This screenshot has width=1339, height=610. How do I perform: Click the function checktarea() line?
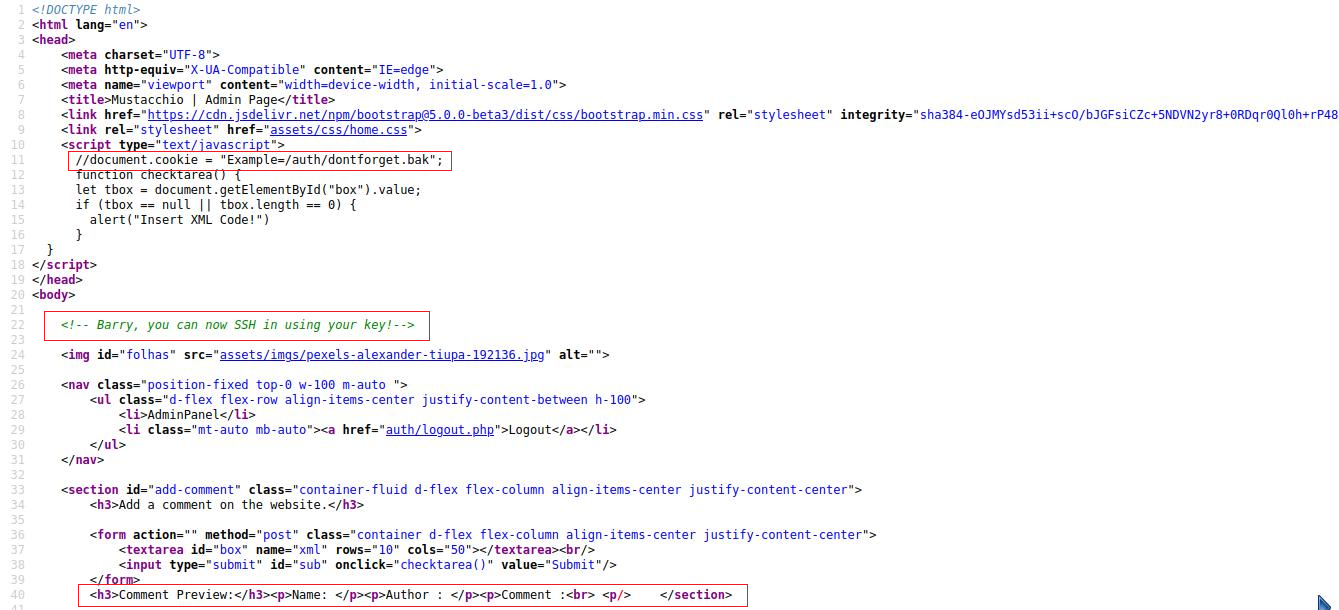(x=158, y=175)
